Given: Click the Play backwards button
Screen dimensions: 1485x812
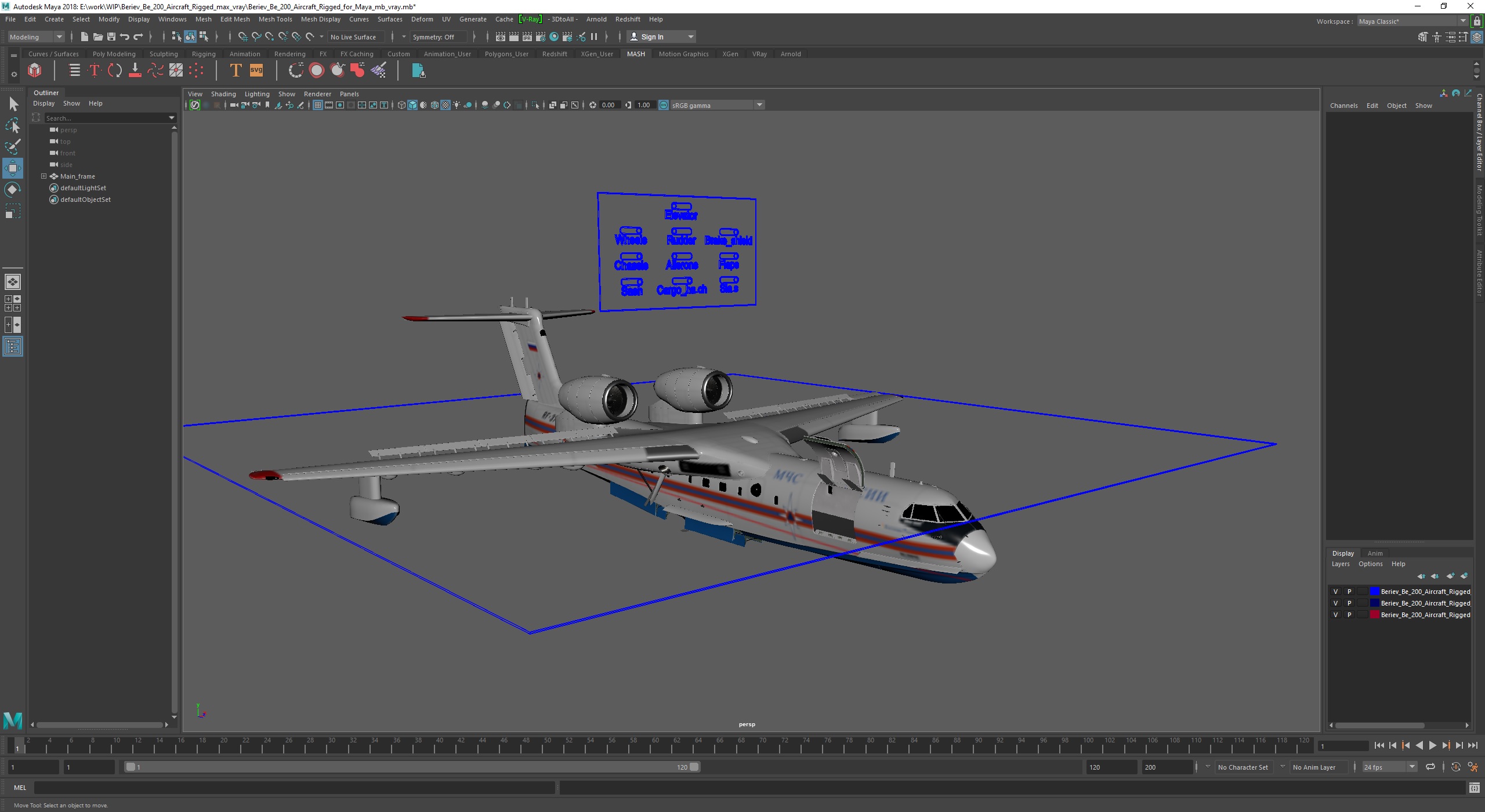Looking at the screenshot, I should (1419, 746).
